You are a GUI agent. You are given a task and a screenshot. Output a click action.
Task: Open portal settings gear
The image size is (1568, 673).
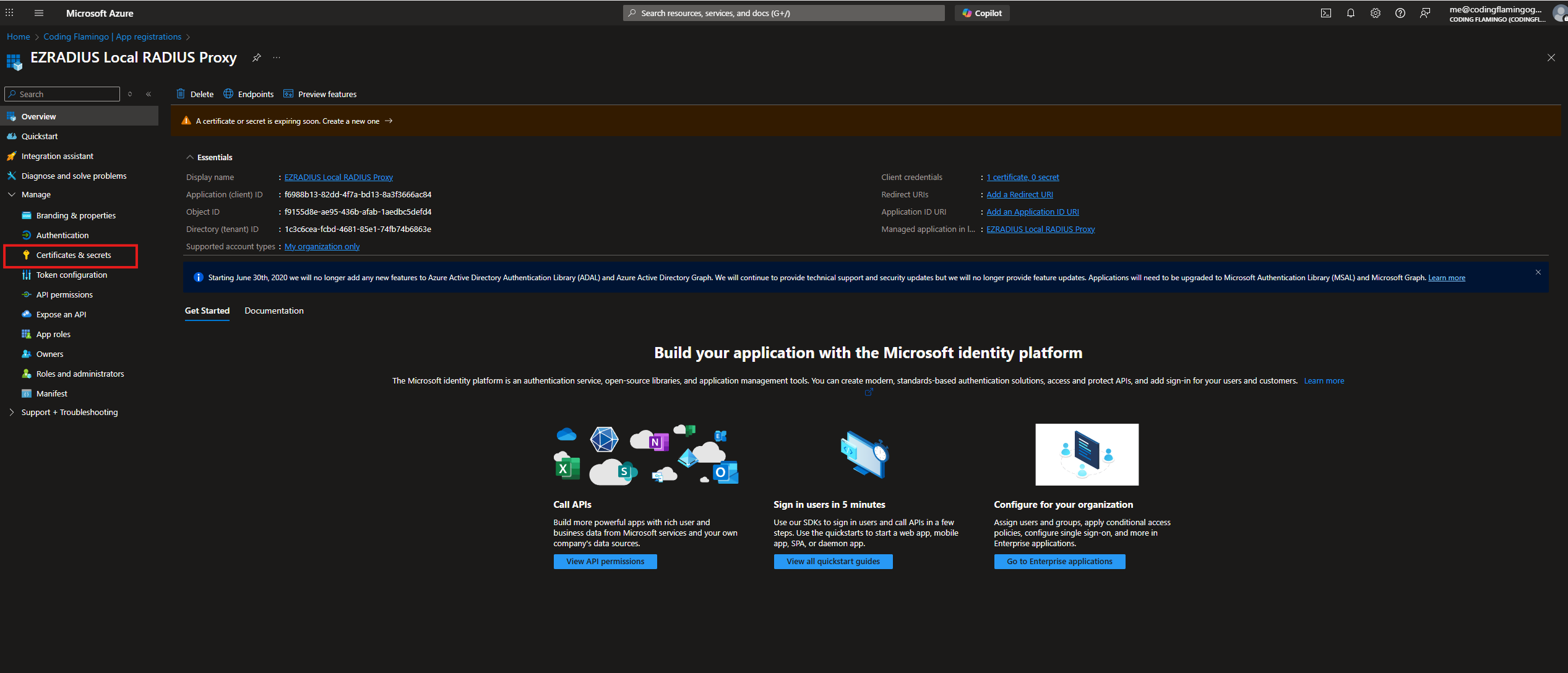pos(1376,13)
